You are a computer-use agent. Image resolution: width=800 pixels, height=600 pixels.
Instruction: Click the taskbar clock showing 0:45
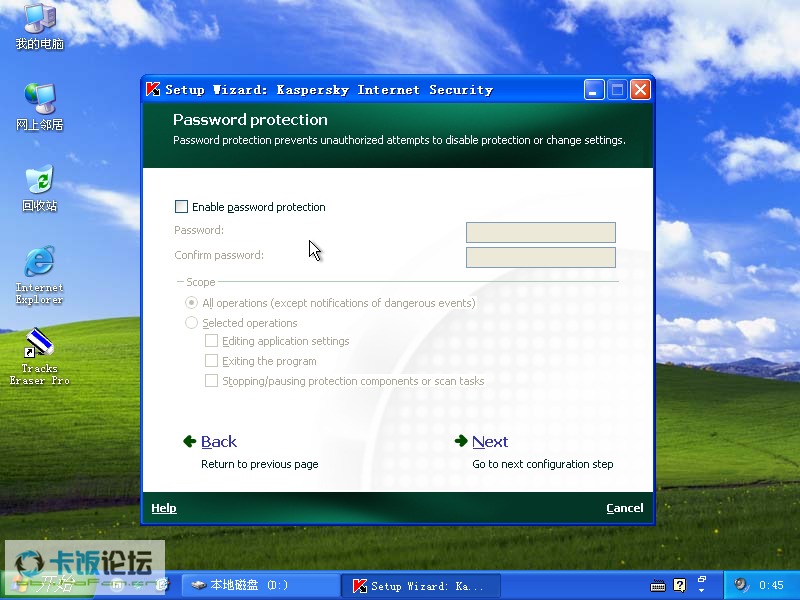click(x=771, y=585)
